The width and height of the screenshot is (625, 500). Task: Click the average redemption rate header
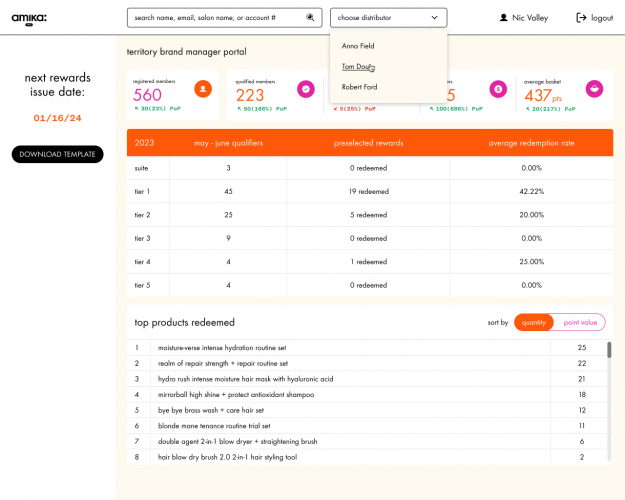click(531, 143)
